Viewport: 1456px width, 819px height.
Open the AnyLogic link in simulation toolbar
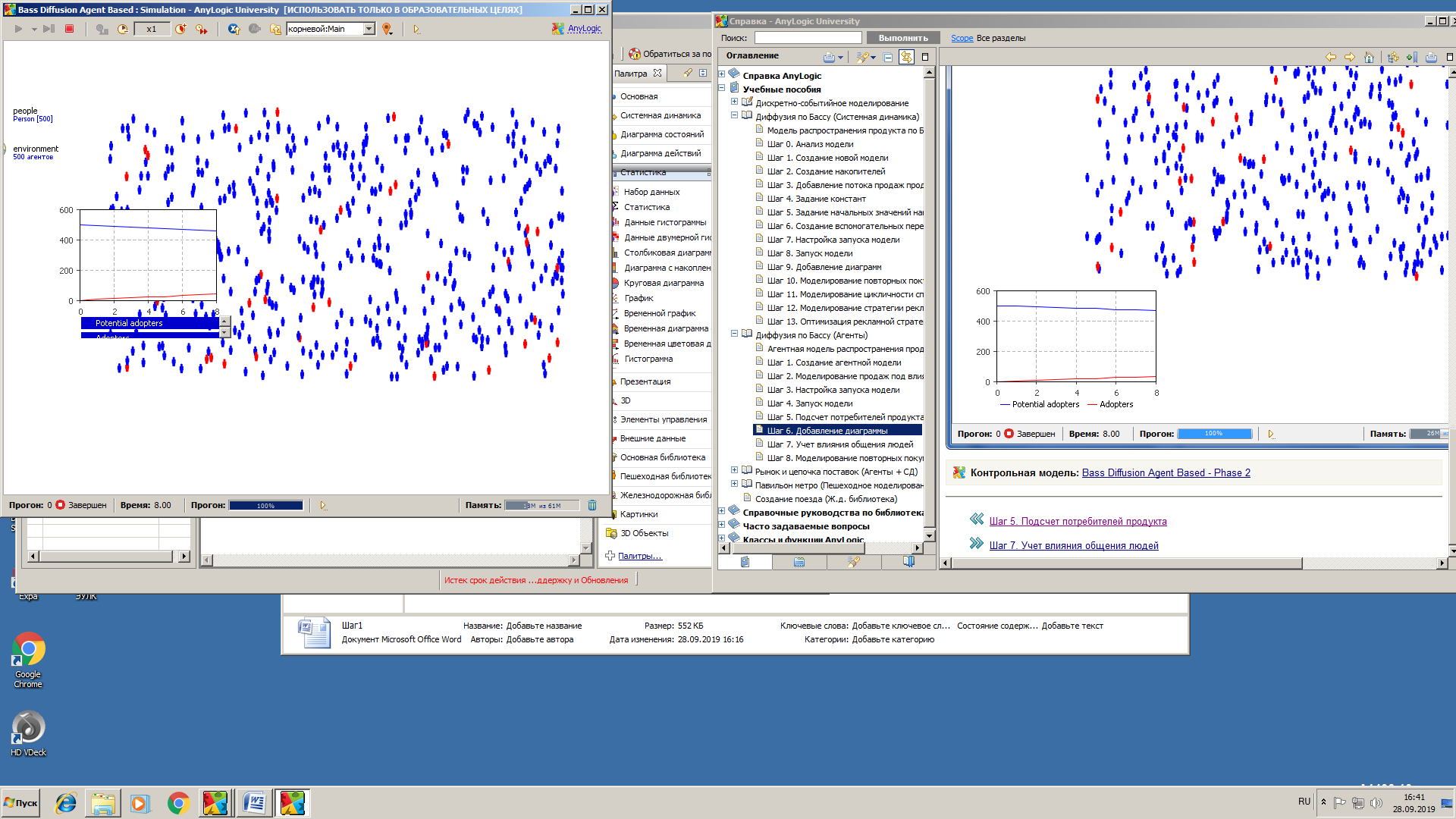click(584, 29)
